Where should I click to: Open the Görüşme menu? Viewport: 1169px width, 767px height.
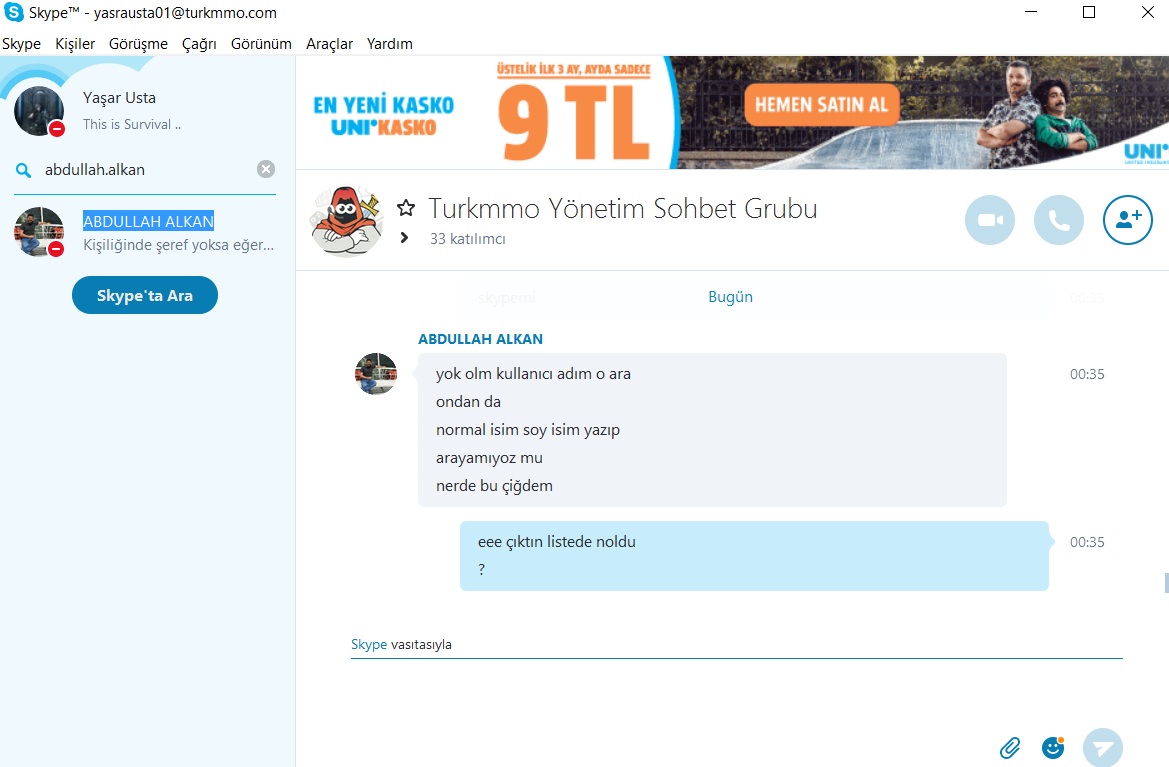point(139,44)
